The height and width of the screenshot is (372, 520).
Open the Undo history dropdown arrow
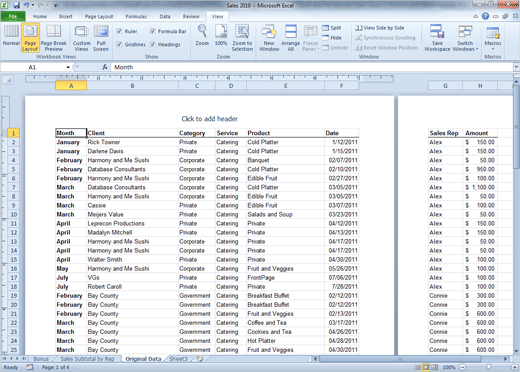point(33,5)
